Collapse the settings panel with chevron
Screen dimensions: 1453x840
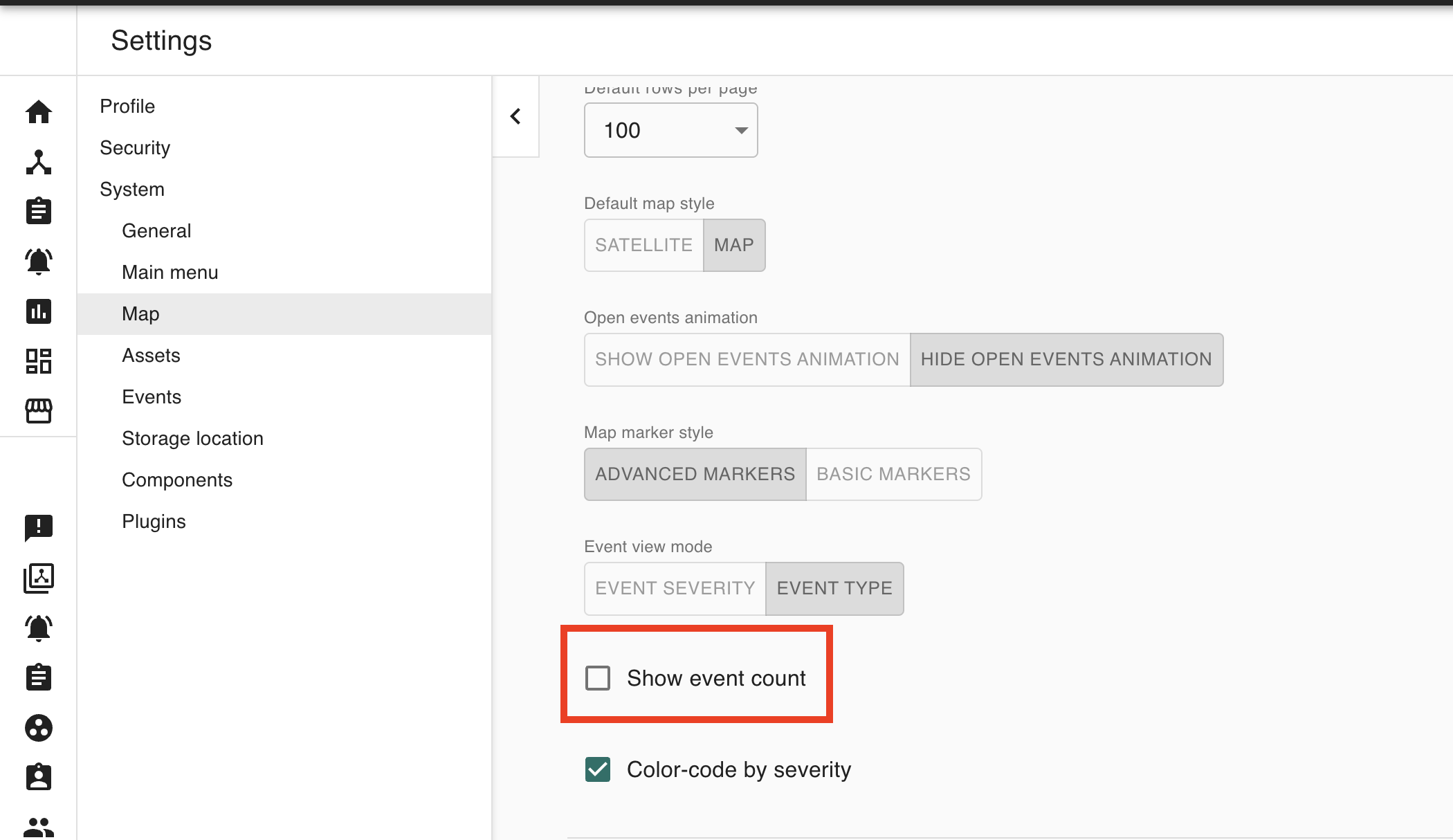coord(515,116)
